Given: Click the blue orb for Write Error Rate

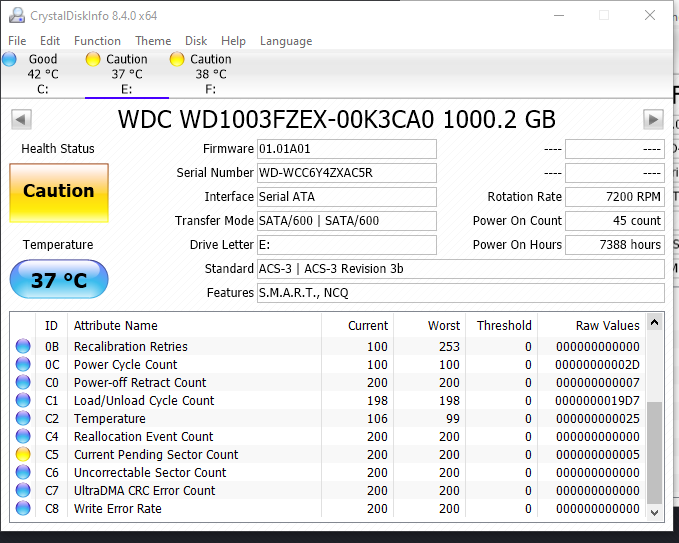Looking at the screenshot, I should (23, 508).
